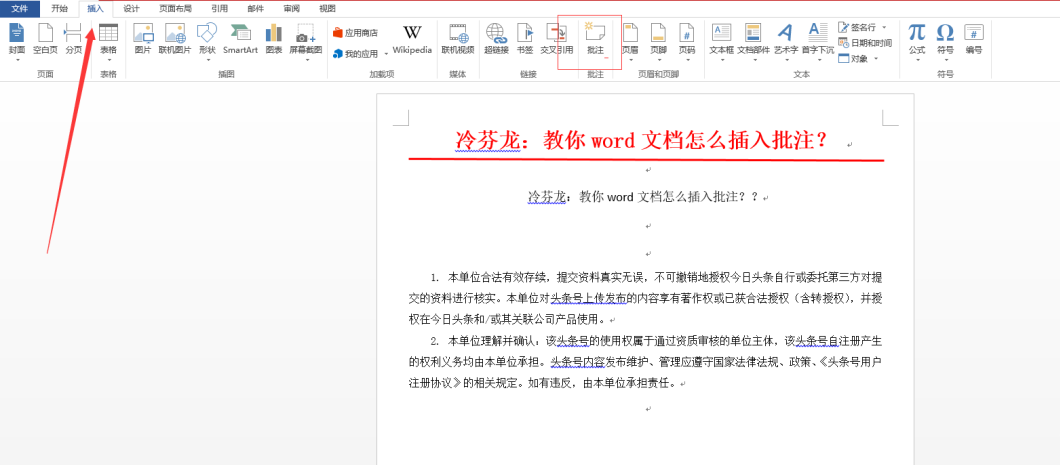
Task: Switch to the 开始 home tab
Action: point(59,9)
